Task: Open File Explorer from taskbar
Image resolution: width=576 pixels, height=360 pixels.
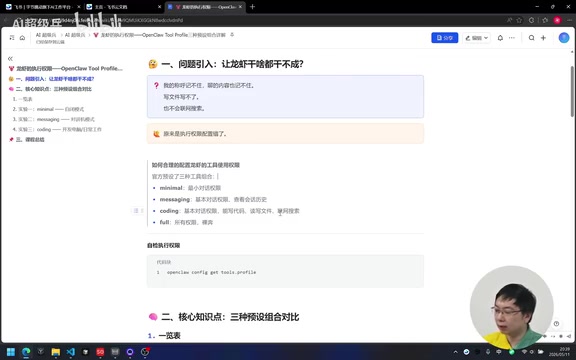Action: (55, 352)
